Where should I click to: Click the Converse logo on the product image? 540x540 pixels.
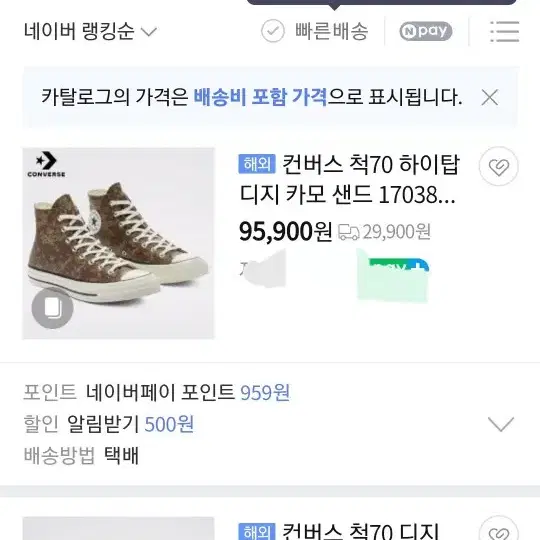tap(46, 165)
